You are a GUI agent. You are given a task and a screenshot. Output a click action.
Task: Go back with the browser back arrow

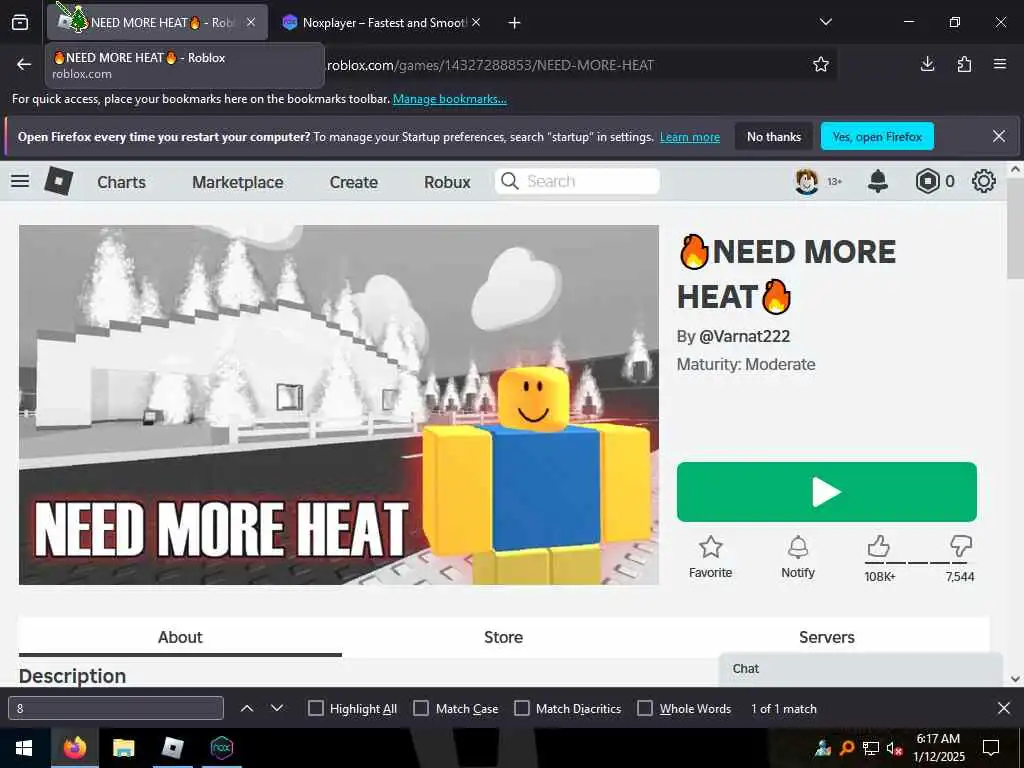pyautogui.click(x=24, y=64)
